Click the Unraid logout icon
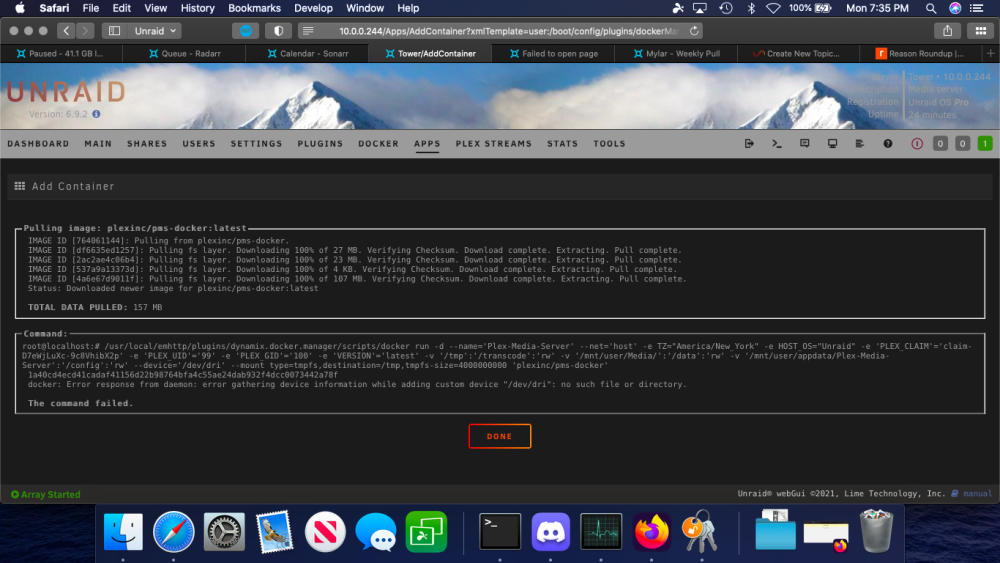Screen dimensions: 1000x563 coord(749,143)
